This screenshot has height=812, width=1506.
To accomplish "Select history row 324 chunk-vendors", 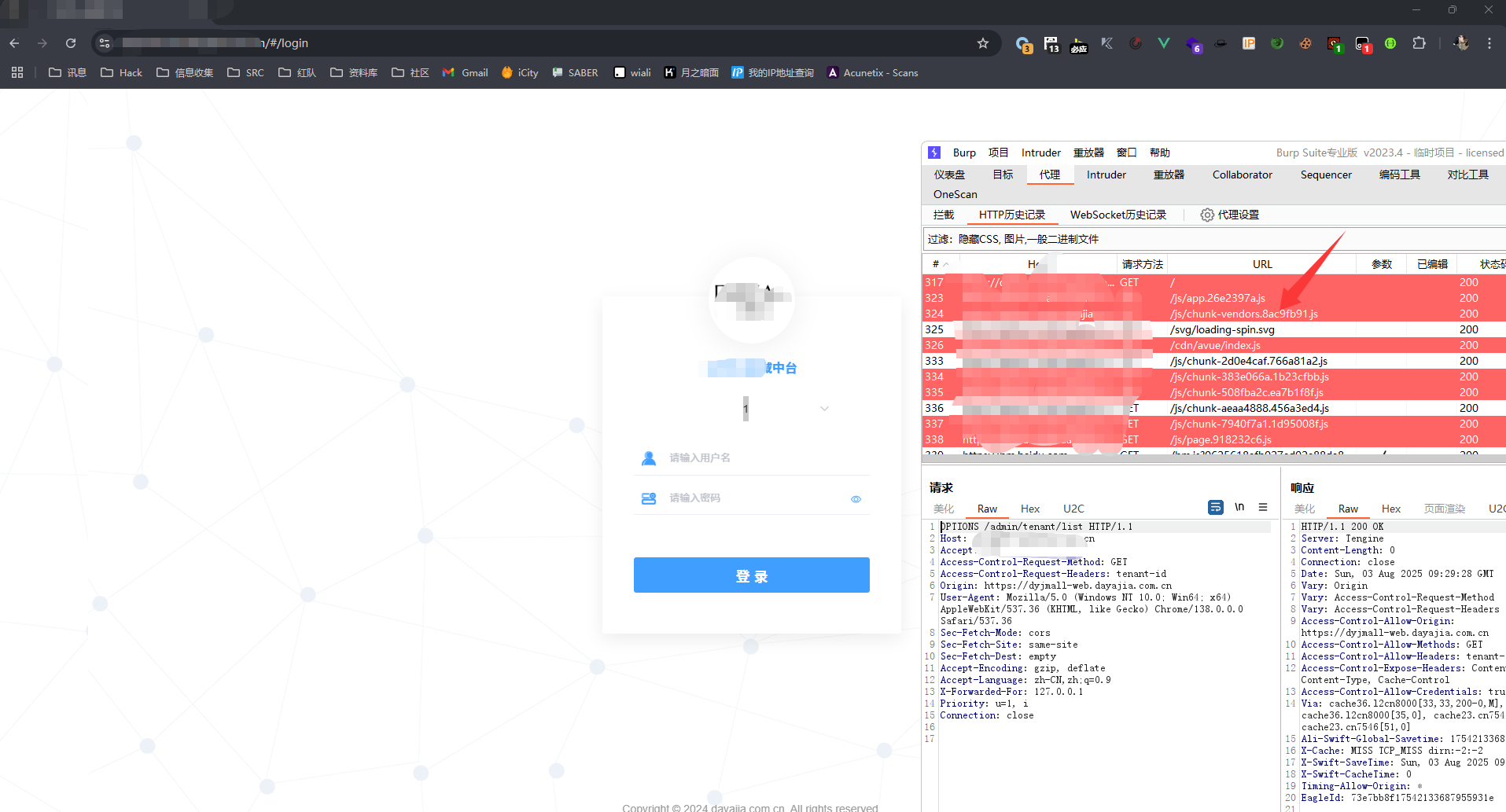I will click(1214, 314).
